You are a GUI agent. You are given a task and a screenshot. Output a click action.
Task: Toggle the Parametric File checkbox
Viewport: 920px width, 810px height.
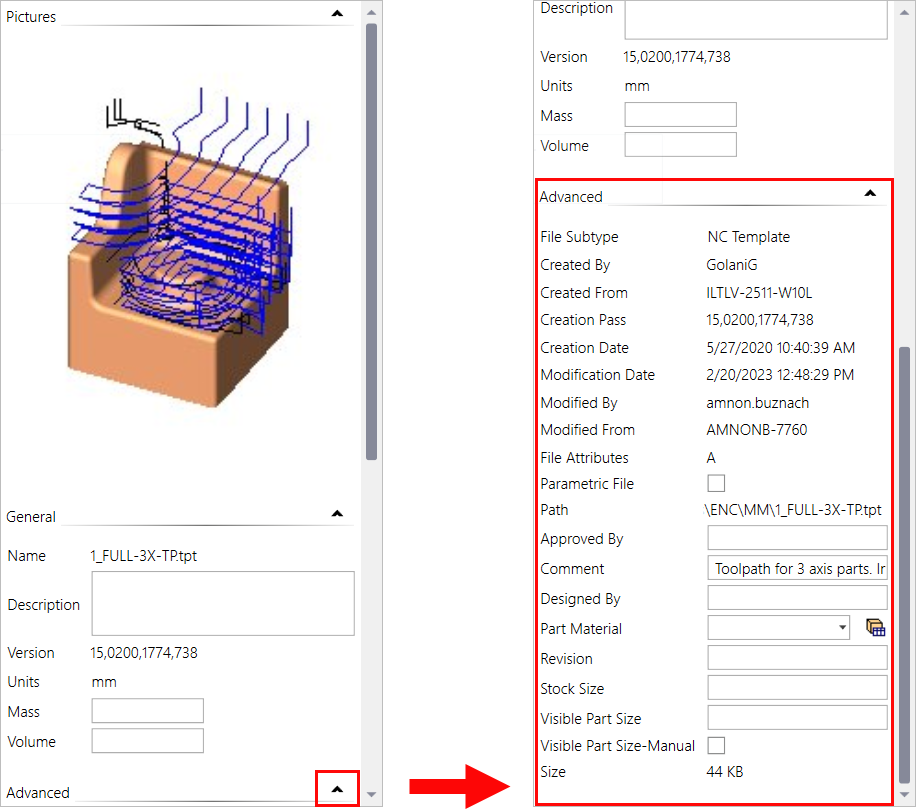point(716,483)
